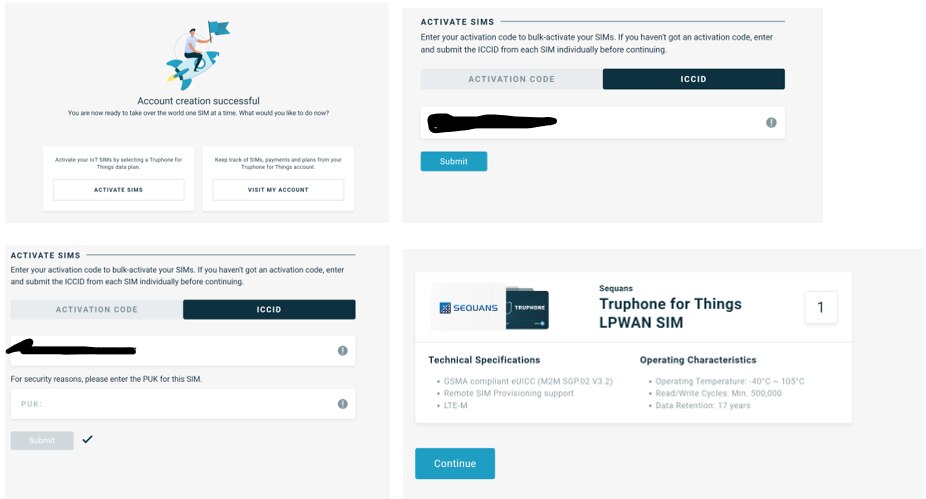926x499 pixels.
Task: Switch to ACTIVATION CODE tab above blue Submit
Action: click(x=511, y=79)
